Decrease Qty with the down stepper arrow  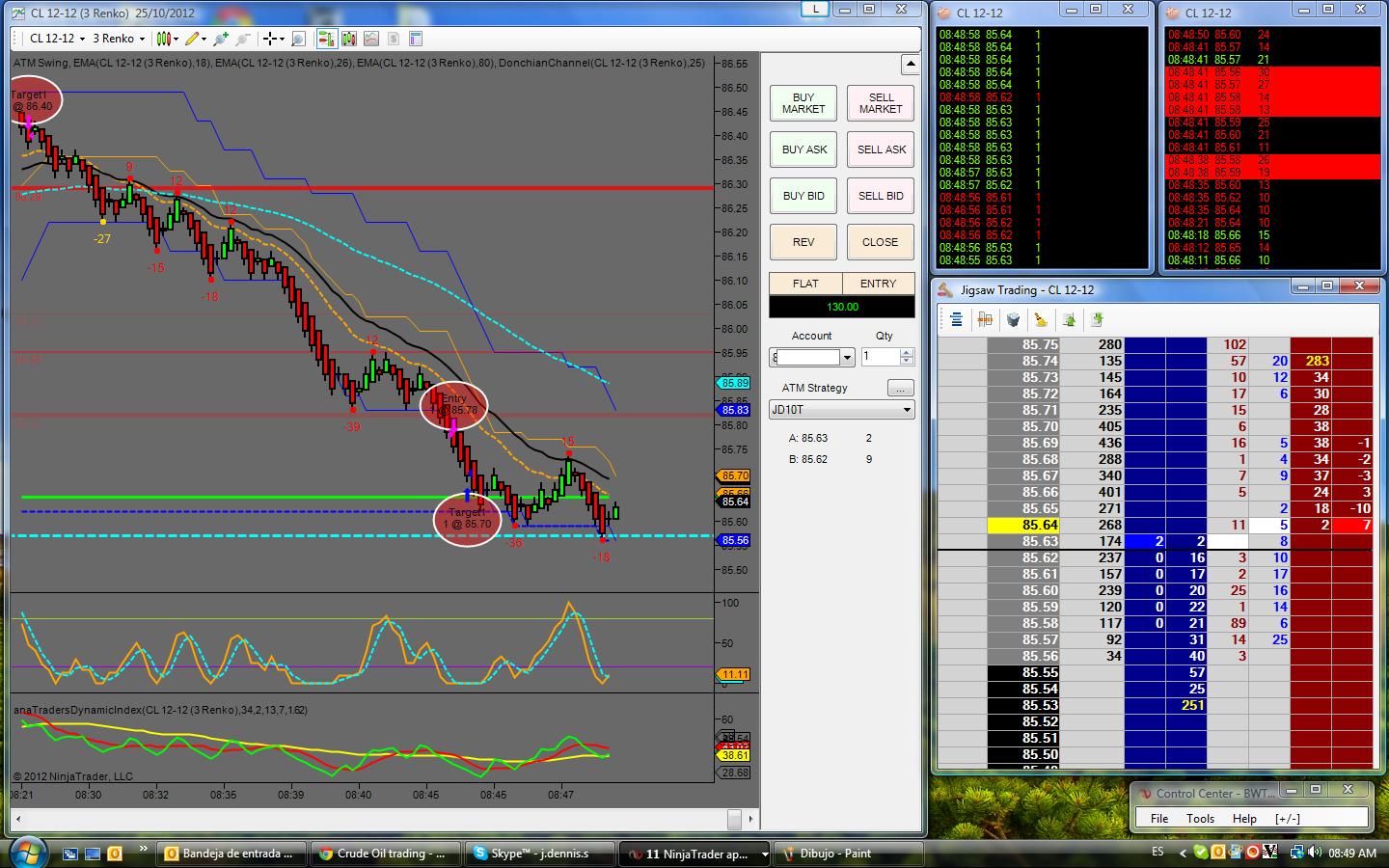click(x=906, y=362)
